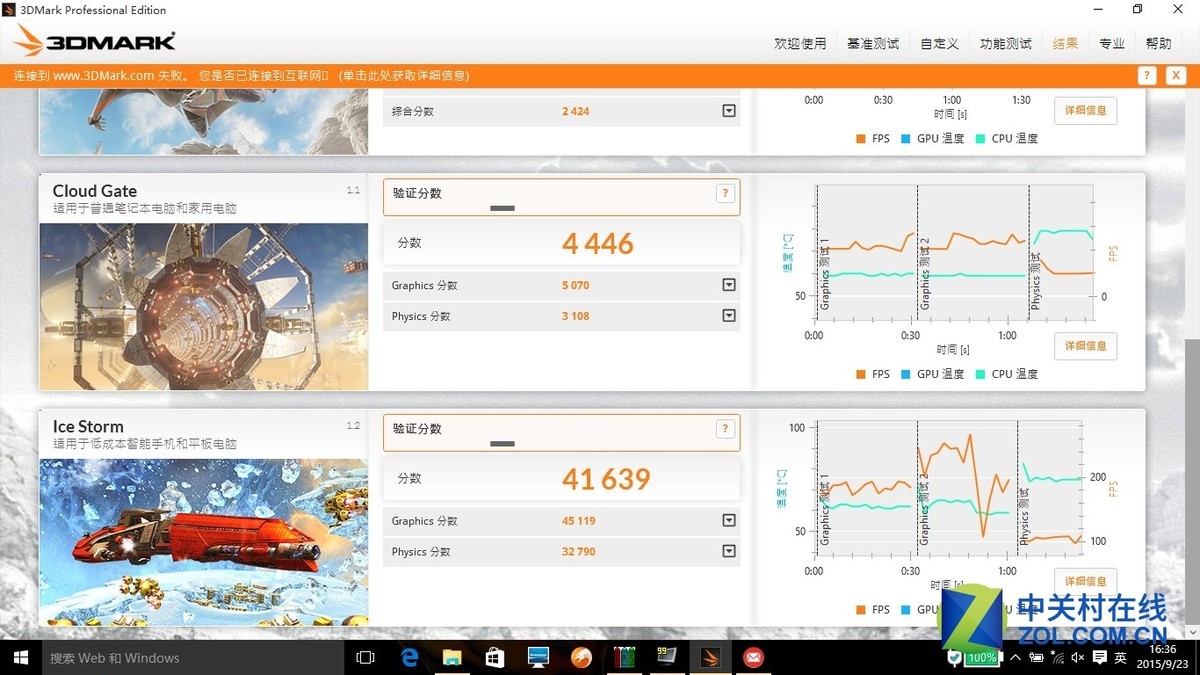Open Firefox from the taskbar
Image resolution: width=1200 pixels, height=675 pixels.
581,657
